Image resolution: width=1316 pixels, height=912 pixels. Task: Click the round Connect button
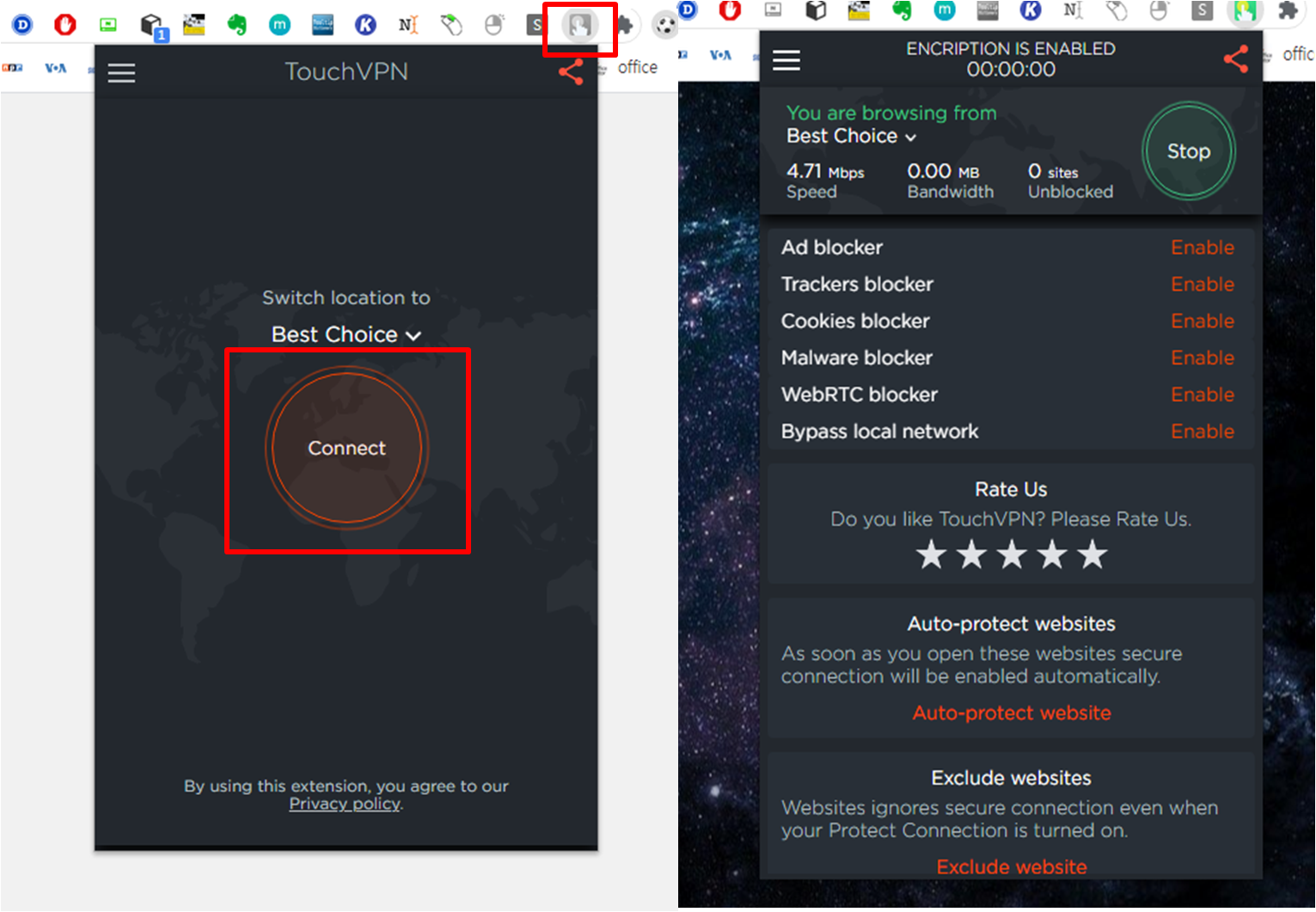pyautogui.click(x=347, y=448)
